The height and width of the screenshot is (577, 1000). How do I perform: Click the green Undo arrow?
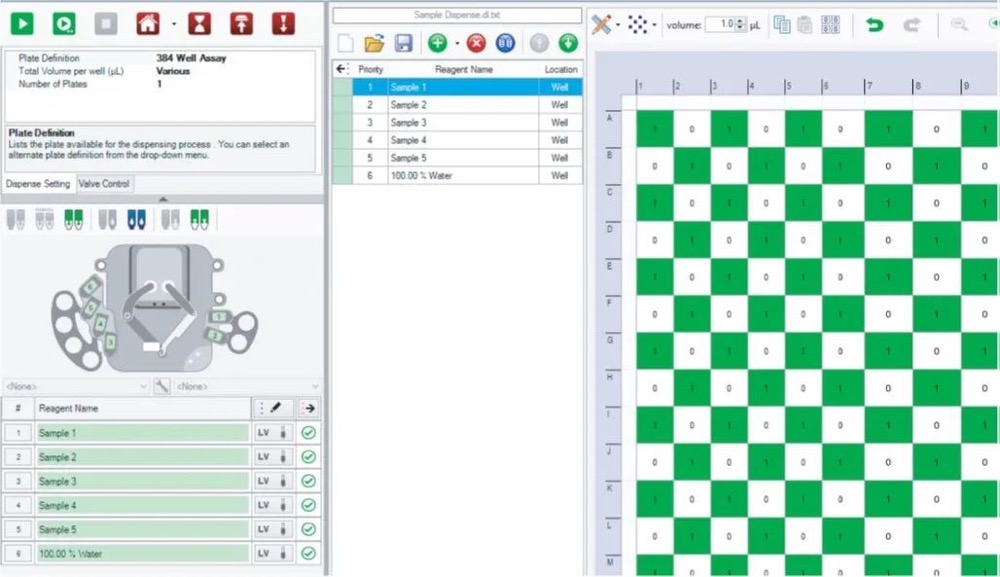point(875,25)
